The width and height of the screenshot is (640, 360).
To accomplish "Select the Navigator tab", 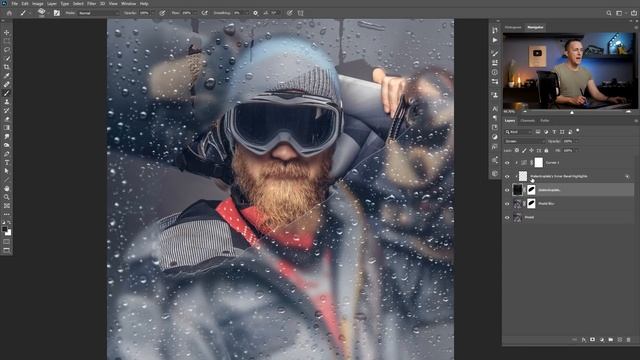I will pos(535,27).
